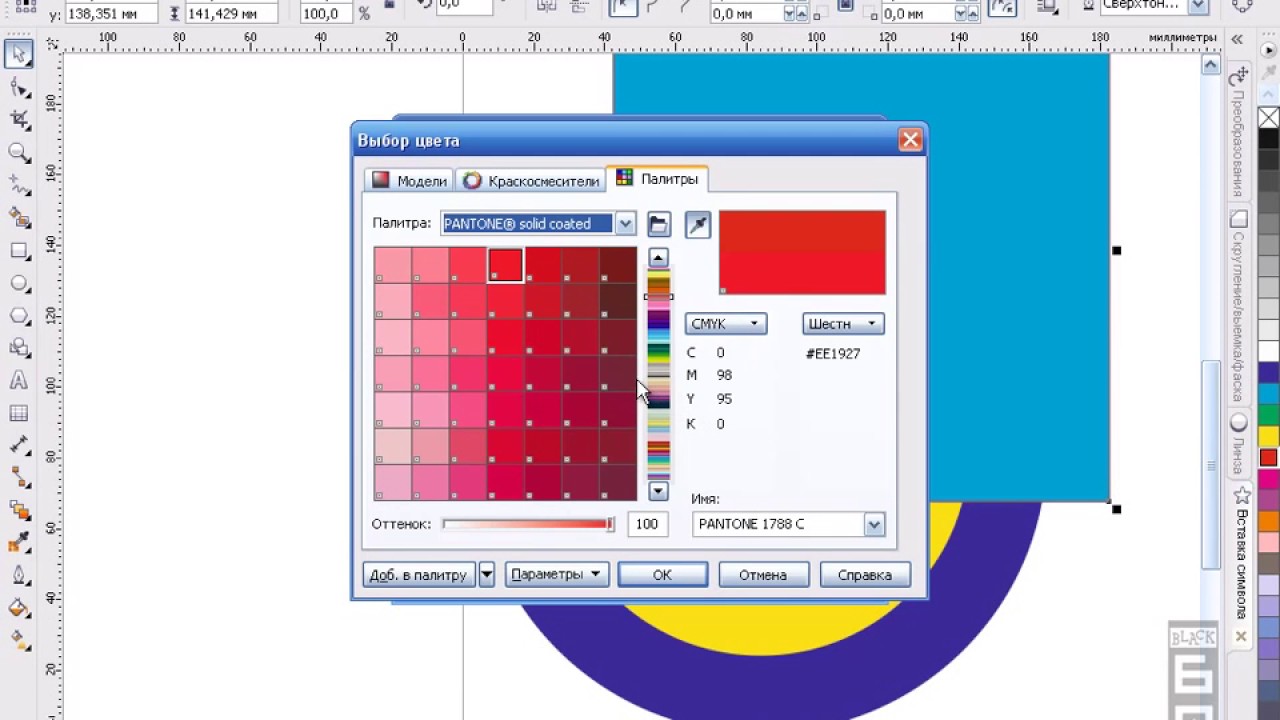Click the OK button
1280x720 pixels.
click(662, 575)
